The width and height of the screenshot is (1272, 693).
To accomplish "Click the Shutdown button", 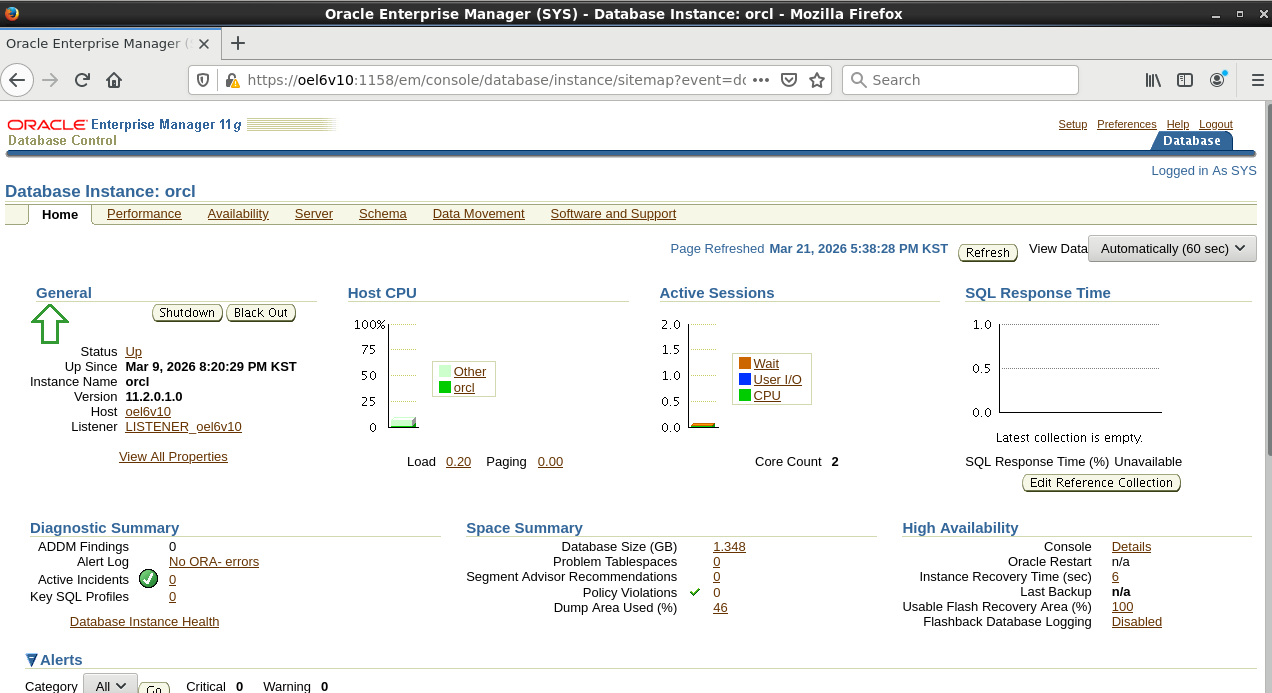I will [x=187, y=313].
